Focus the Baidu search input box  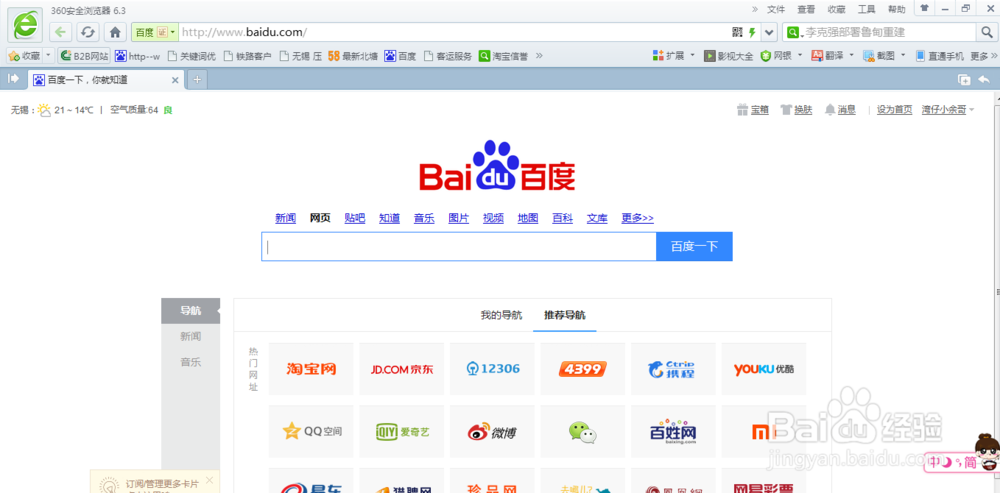pos(459,246)
